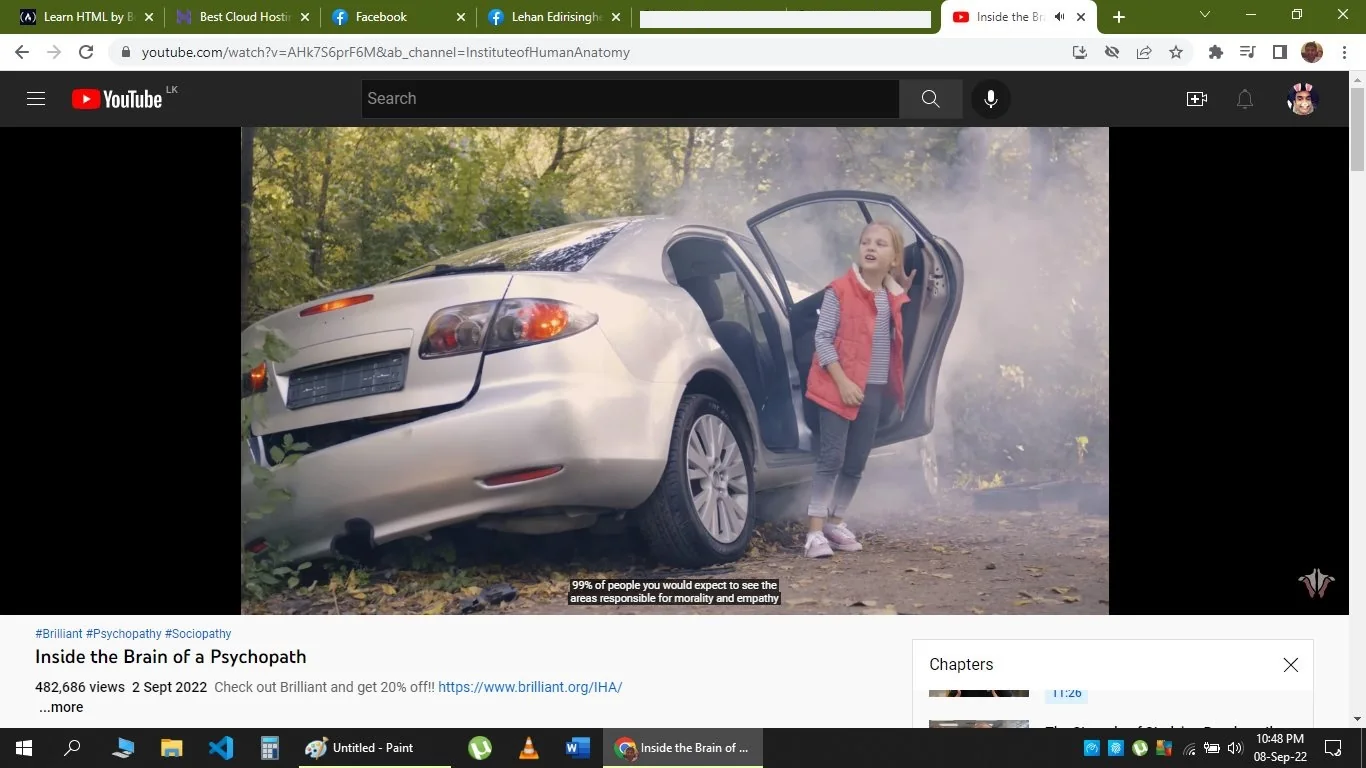Open the YouTube guide hamburger menu
The height and width of the screenshot is (768, 1366).
pyautogui.click(x=36, y=99)
